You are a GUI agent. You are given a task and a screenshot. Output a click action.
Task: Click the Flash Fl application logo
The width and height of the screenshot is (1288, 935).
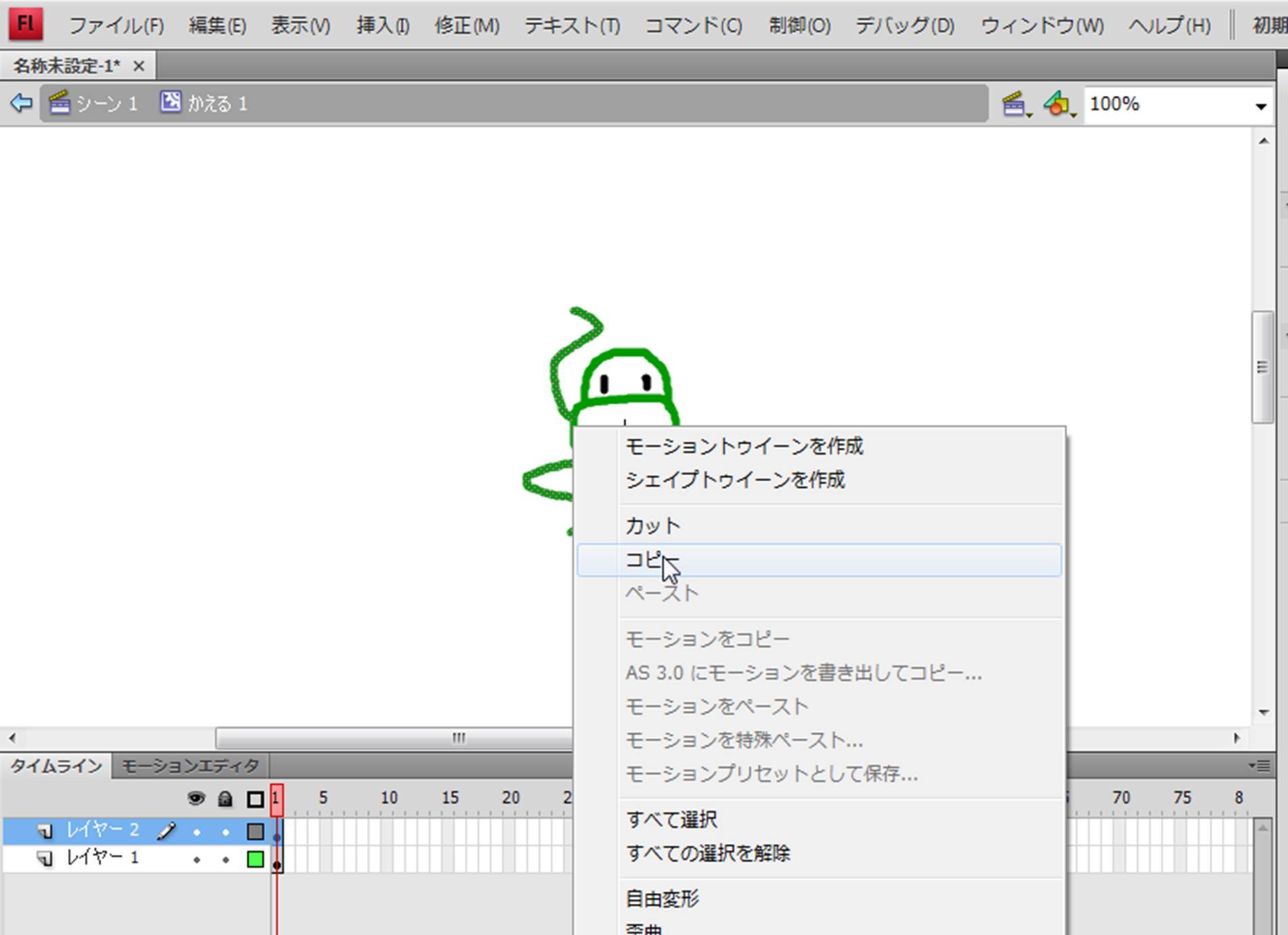26,24
